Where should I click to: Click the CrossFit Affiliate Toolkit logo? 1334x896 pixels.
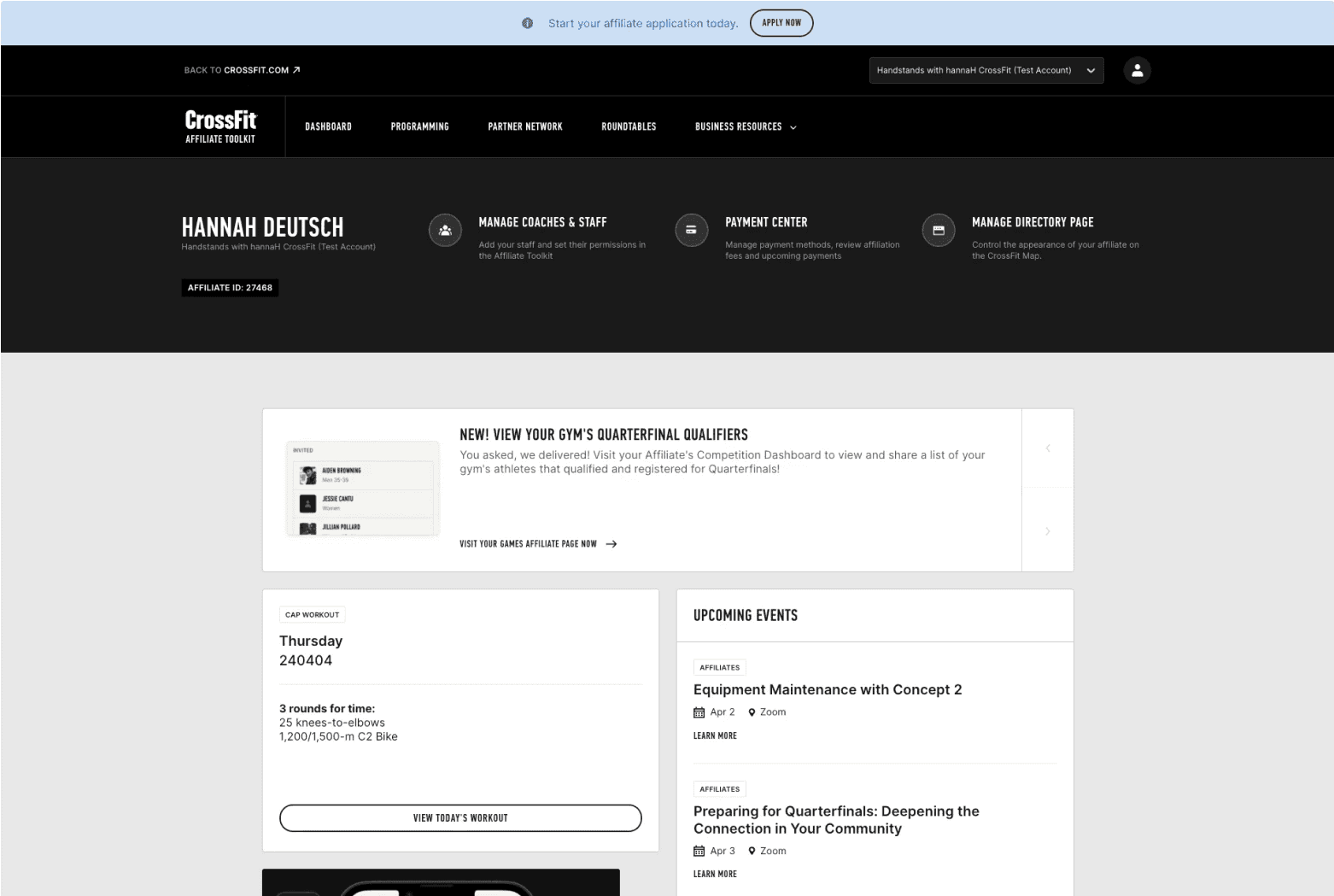(x=220, y=126)
